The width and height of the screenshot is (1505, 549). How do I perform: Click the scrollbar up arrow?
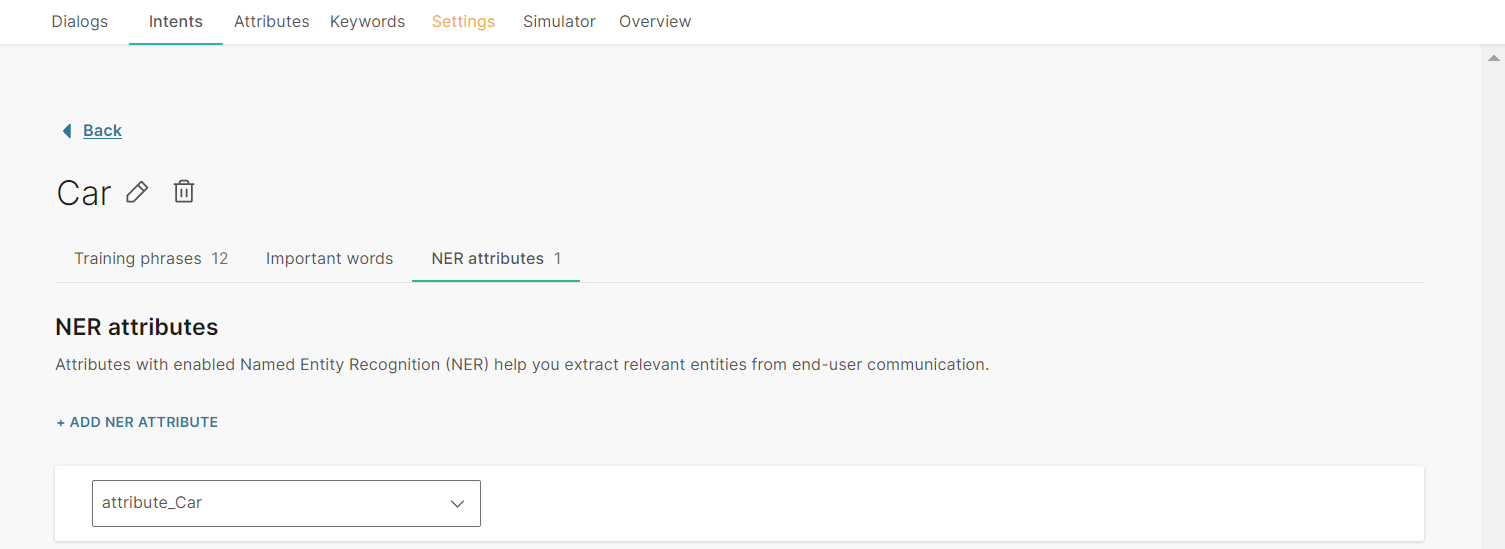coord(1494,58)
